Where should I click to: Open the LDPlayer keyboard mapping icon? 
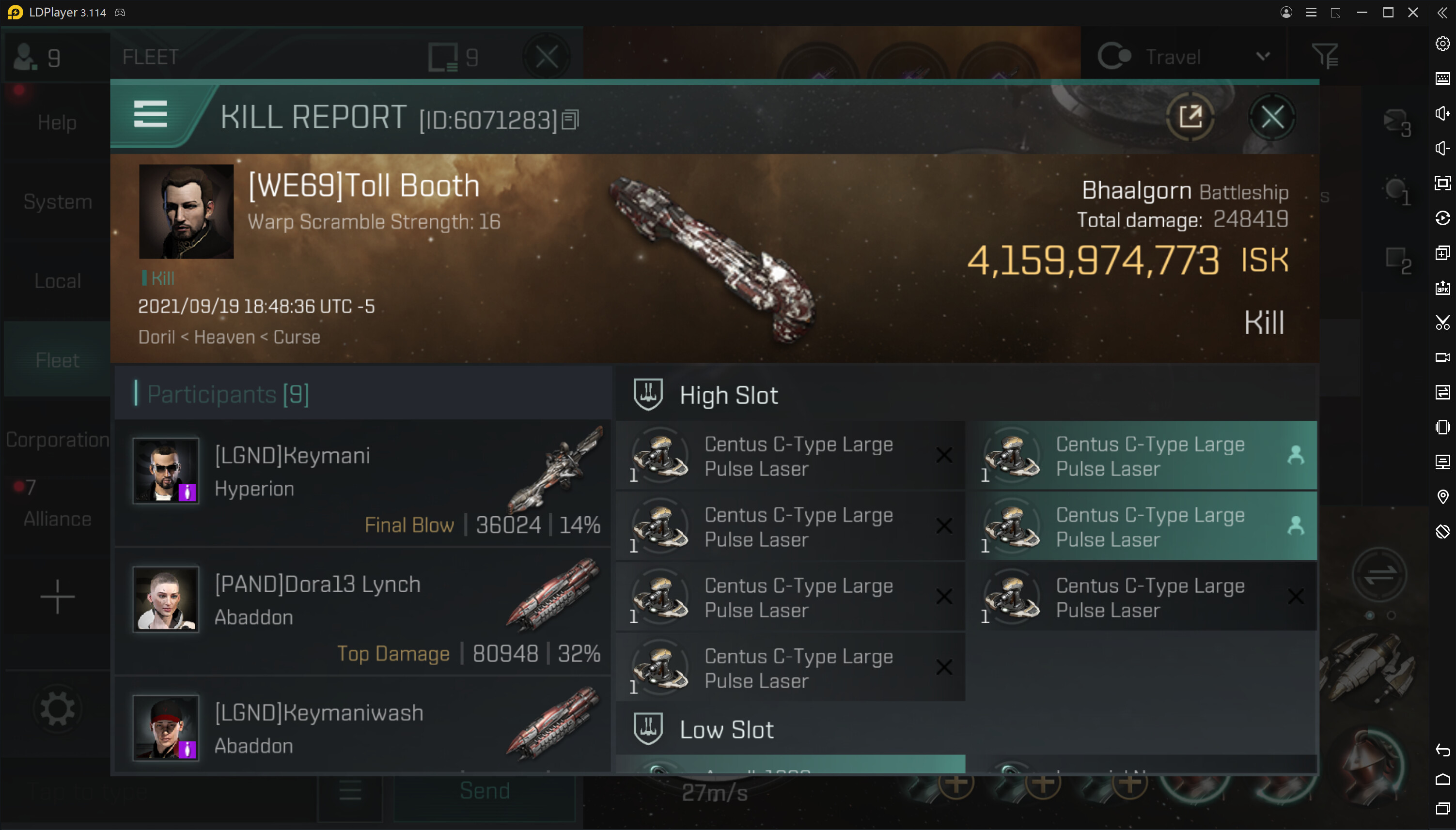[x=1442, y=78]
